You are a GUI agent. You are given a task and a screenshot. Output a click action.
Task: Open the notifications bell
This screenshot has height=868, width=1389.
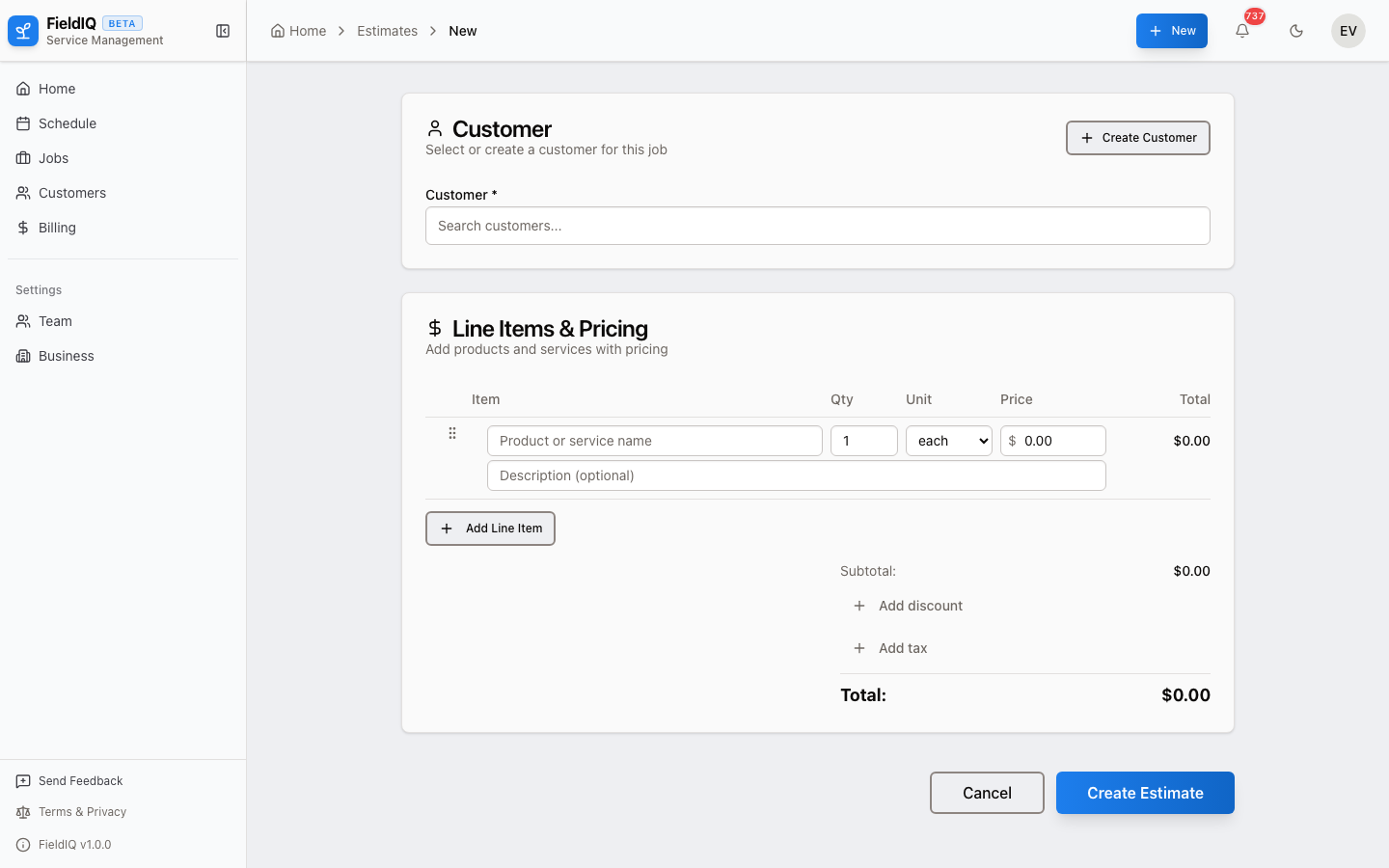coord(1242,31)
